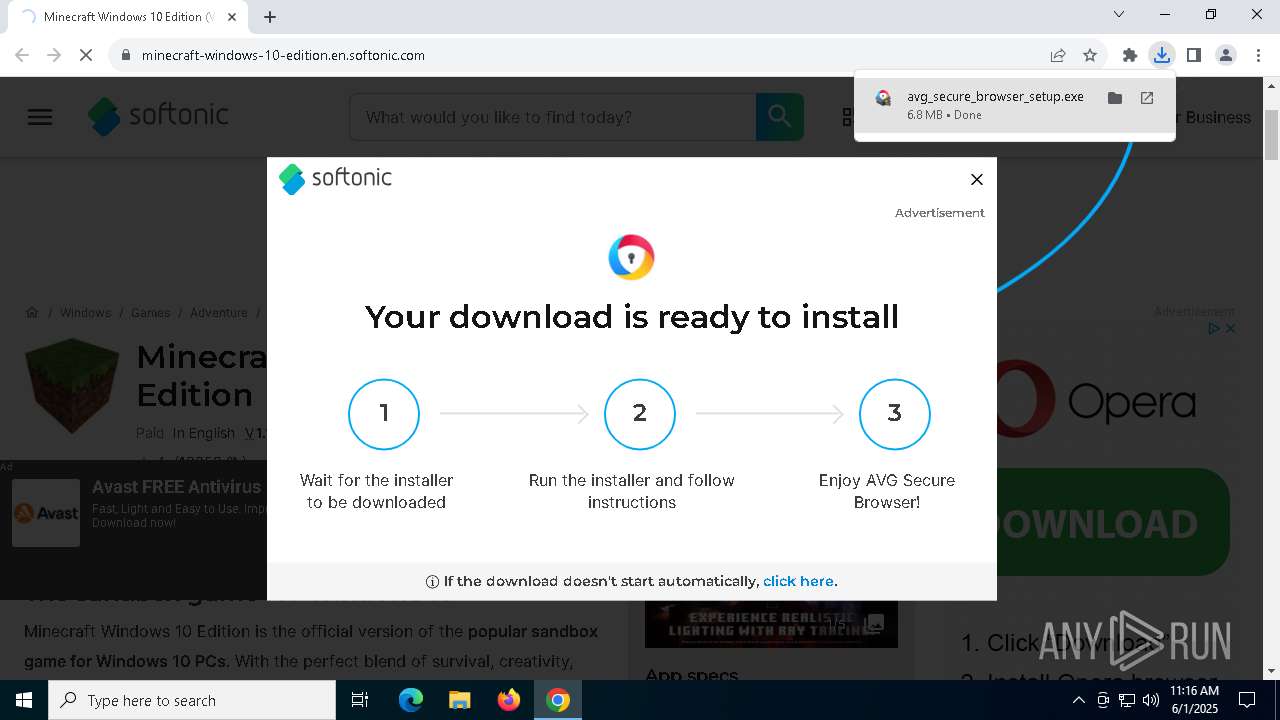
Task: Bookmark this tab with the star icon
Action: pyautogui.click(x=1090, y=55)
